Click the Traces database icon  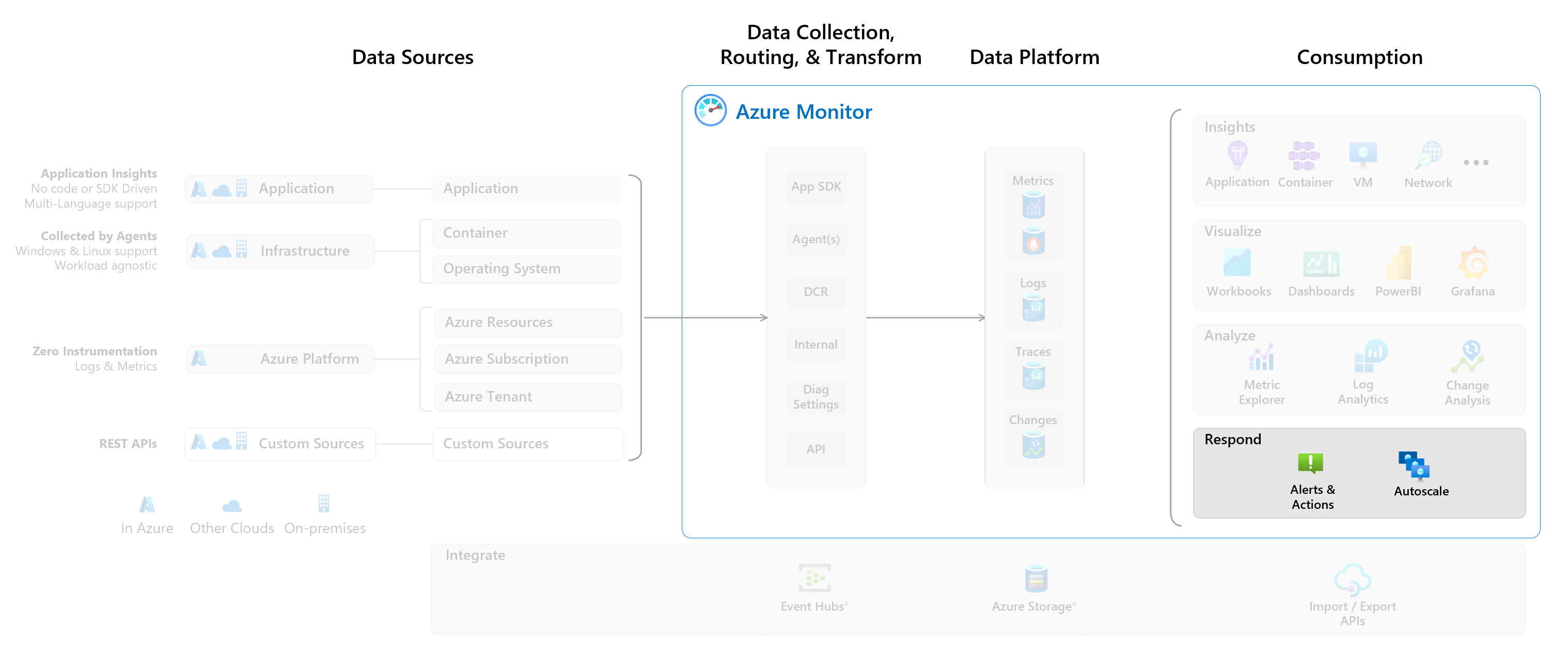click(x=1033, y=376)
